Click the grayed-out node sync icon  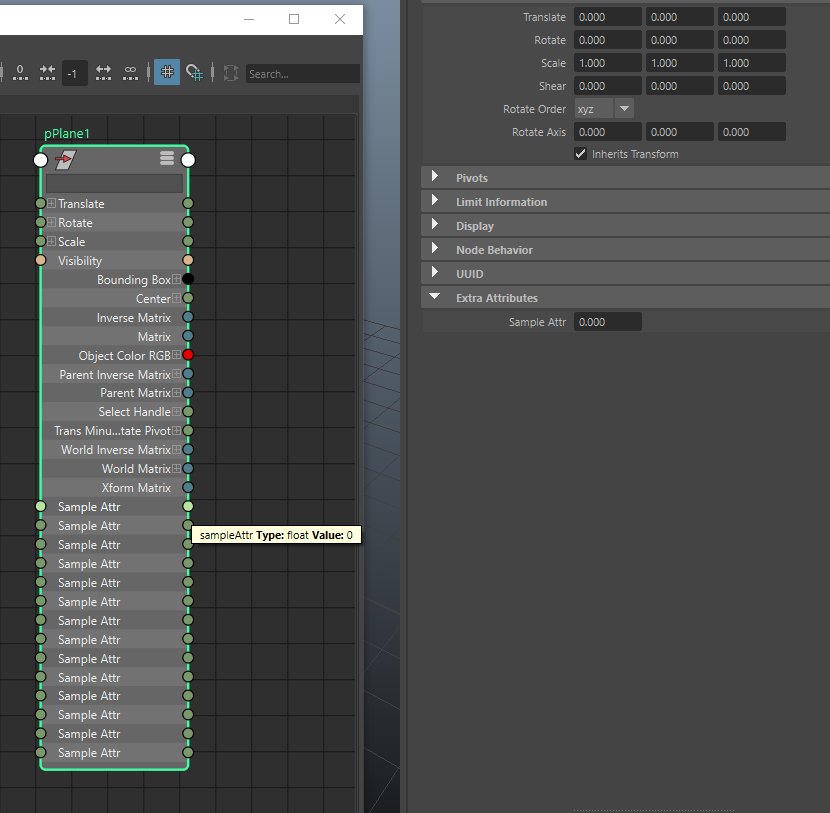(231, 73)
